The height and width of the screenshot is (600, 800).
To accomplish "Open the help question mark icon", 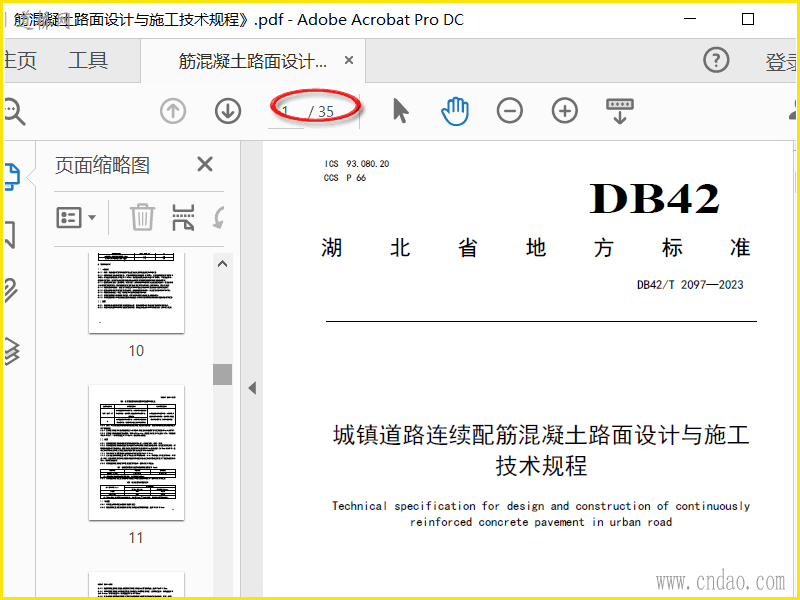I will point(716,60).
